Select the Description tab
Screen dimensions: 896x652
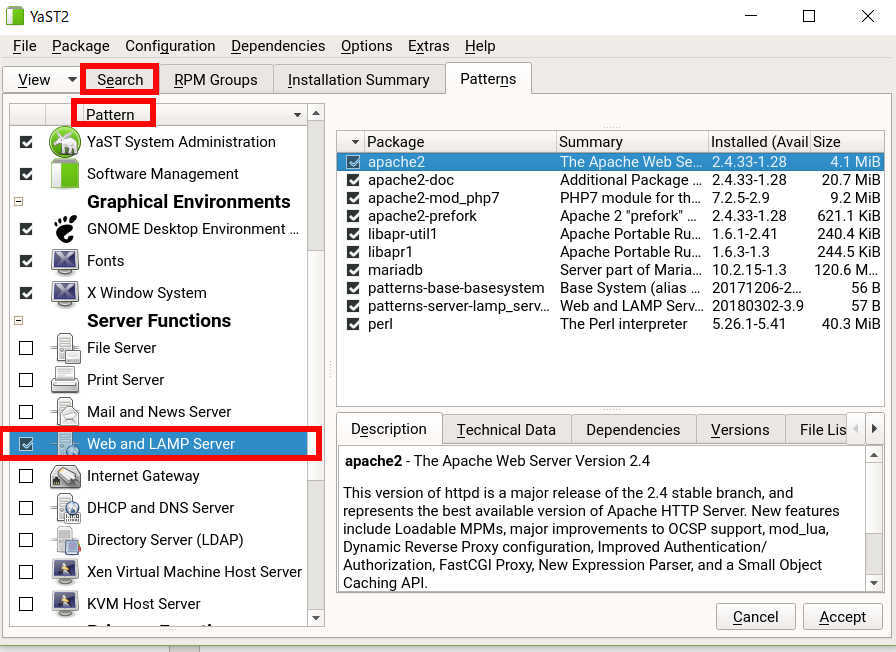tap(389, 429)
